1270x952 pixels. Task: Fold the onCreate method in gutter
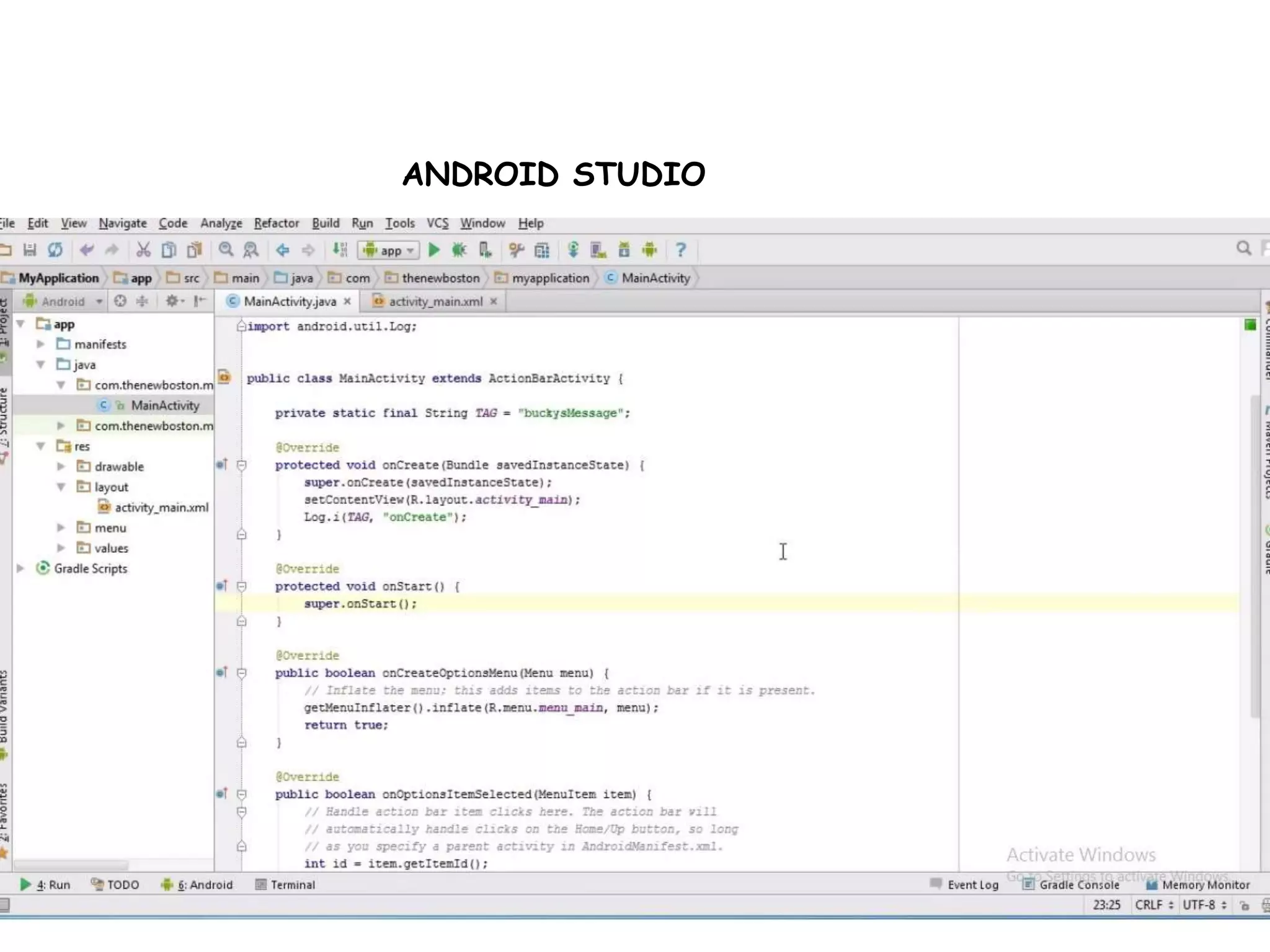point(242,465)
